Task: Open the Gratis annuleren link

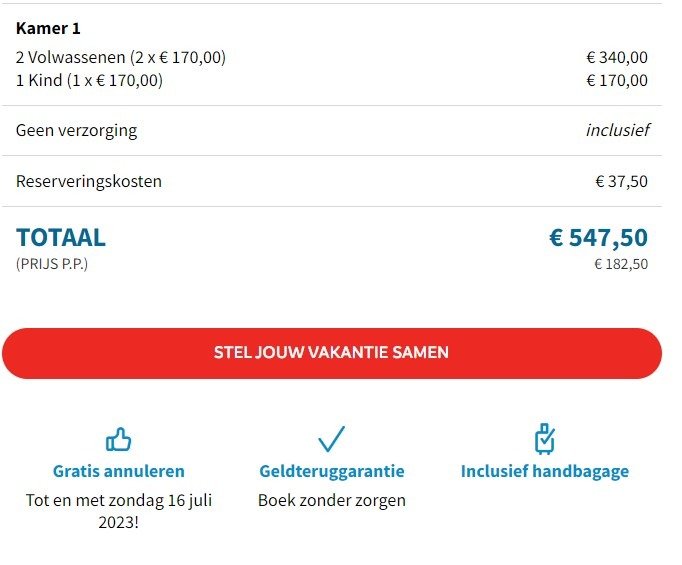Action: (x=118, y=471)
